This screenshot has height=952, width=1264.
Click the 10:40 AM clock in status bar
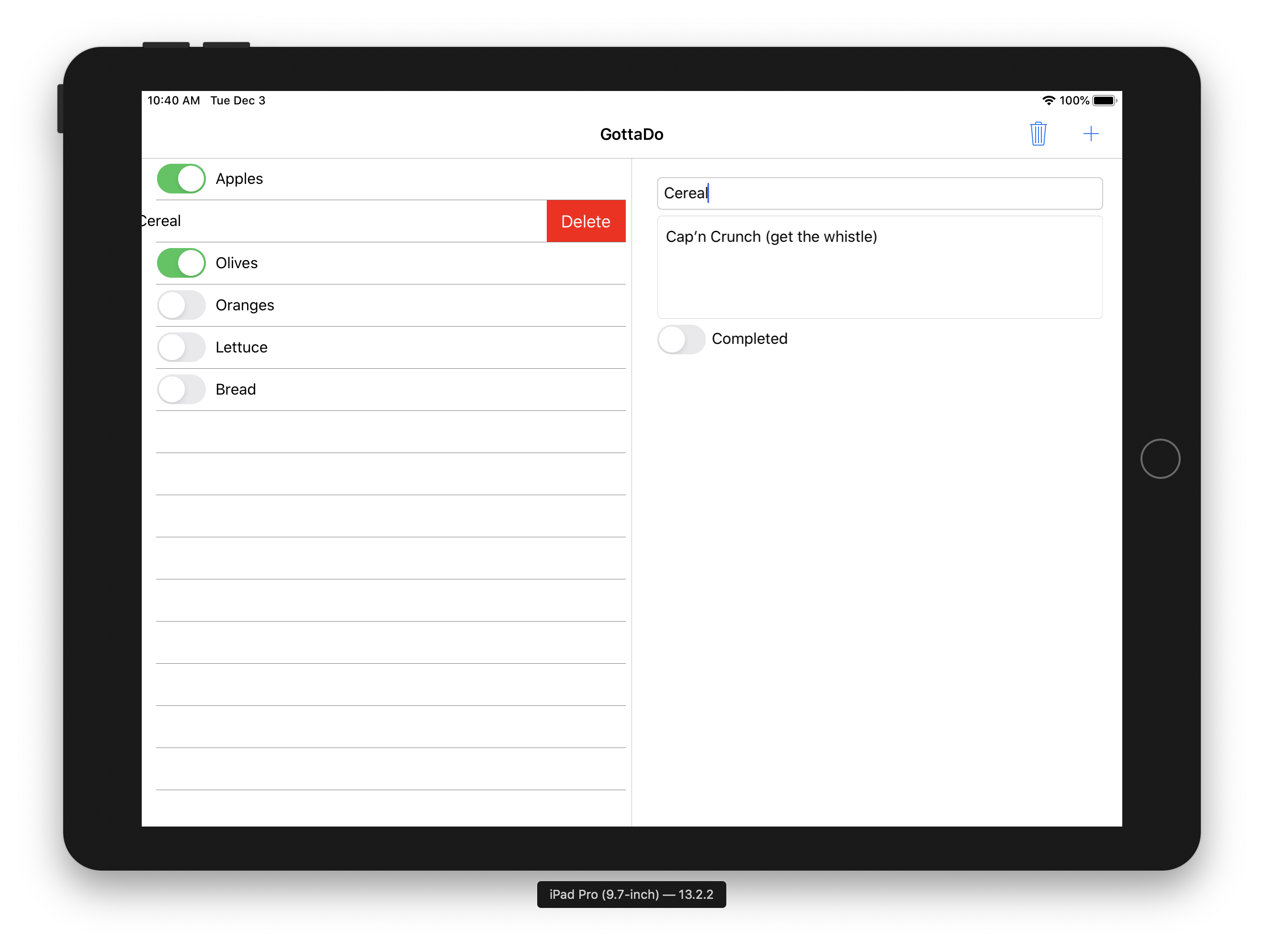(x=174, y=101)
